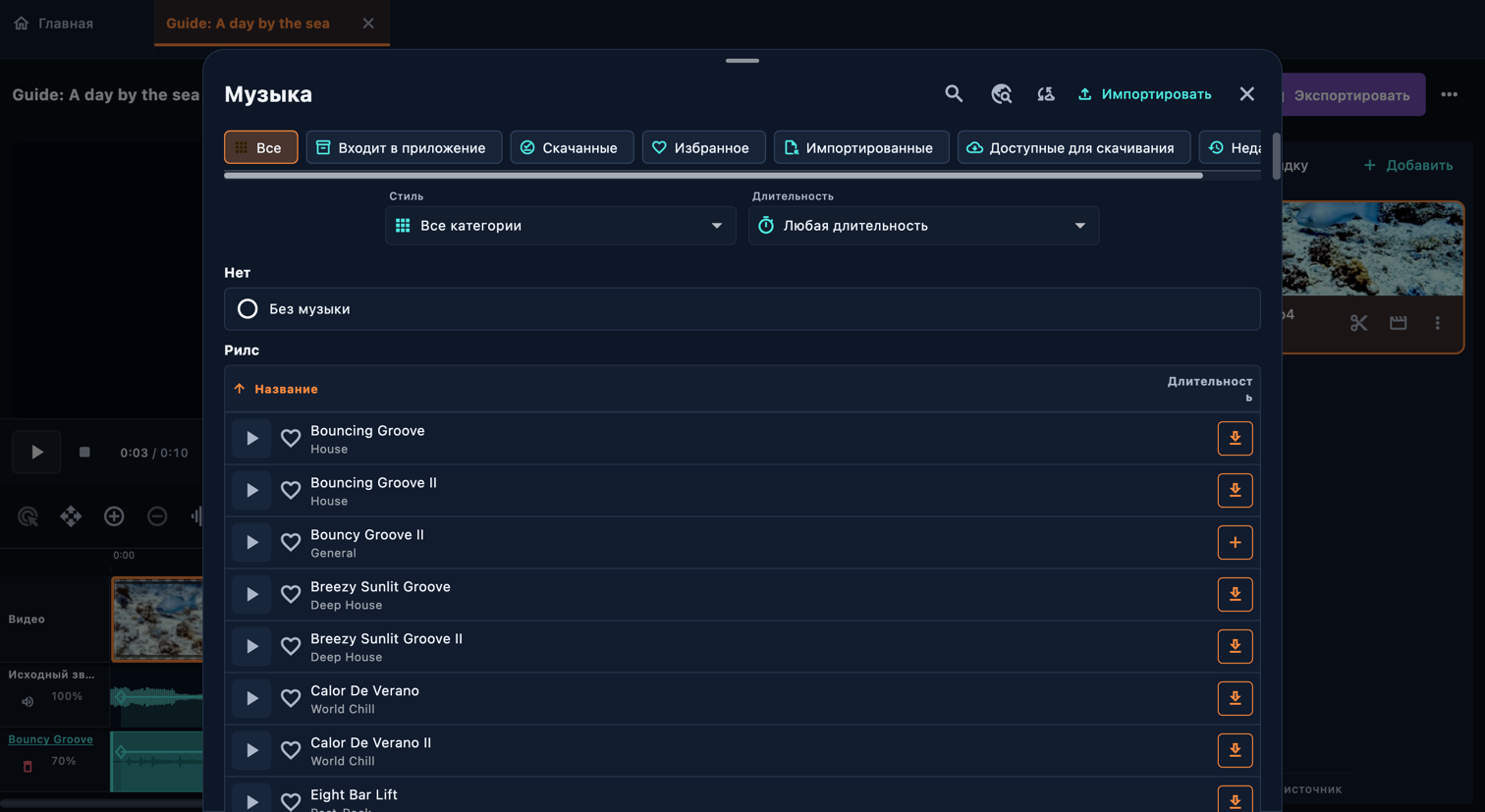
Task: Select the Без музыки radio option
Action: pos(247,309)
